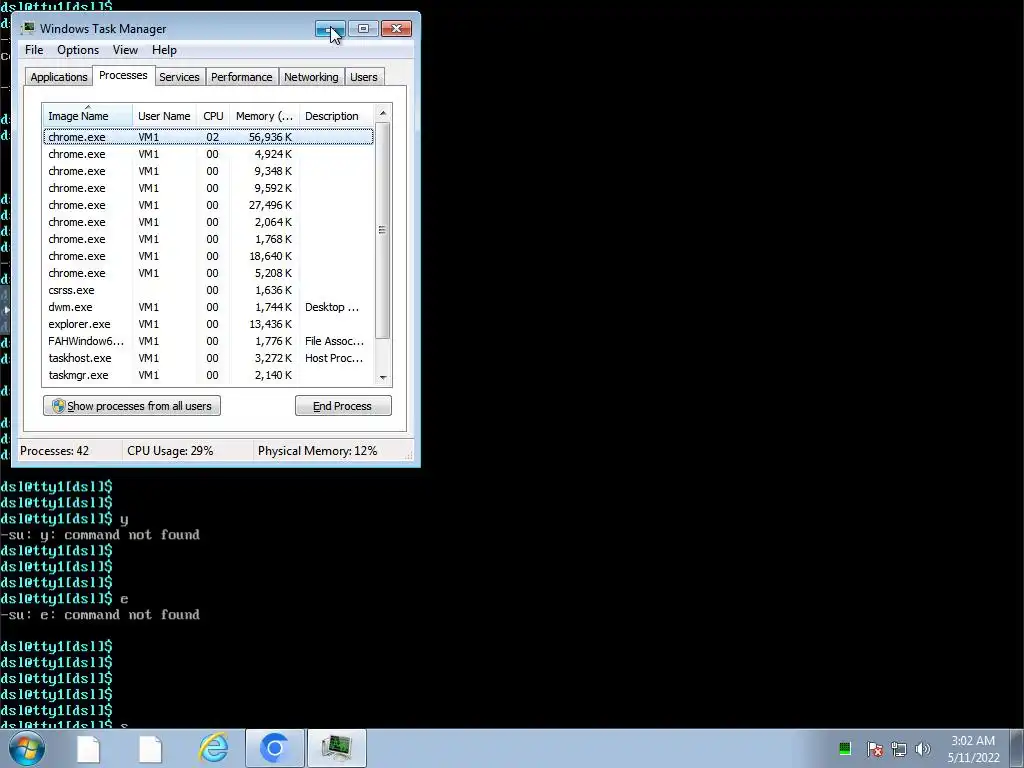Select the chrome.exe row using 1,768 K

pos(208,239)
